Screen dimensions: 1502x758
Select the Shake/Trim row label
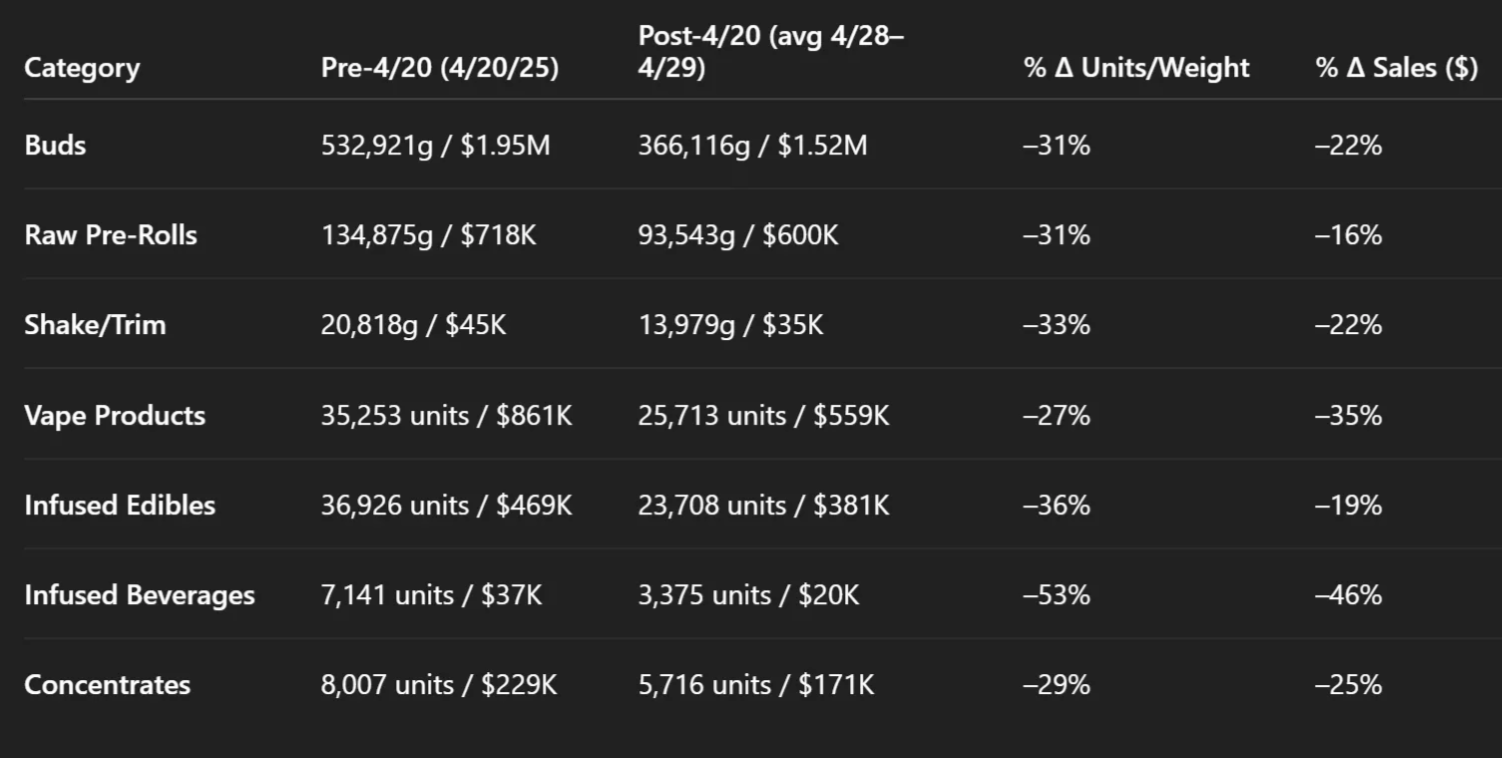95,325
